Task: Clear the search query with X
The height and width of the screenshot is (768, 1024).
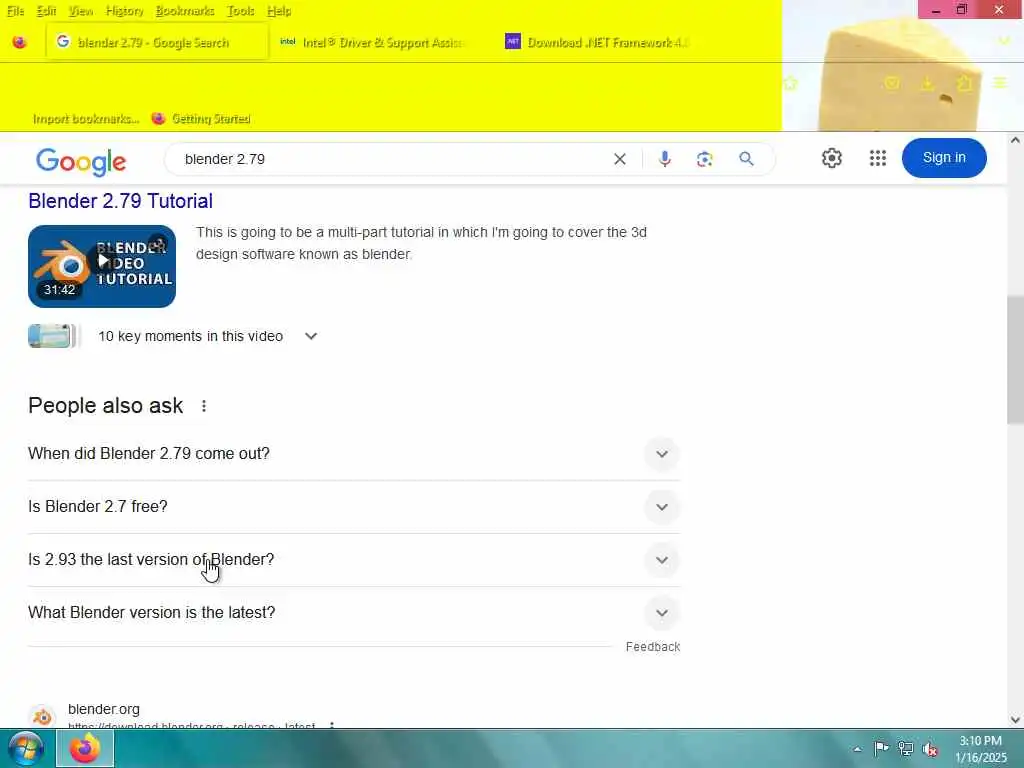Action: [620, 159]
